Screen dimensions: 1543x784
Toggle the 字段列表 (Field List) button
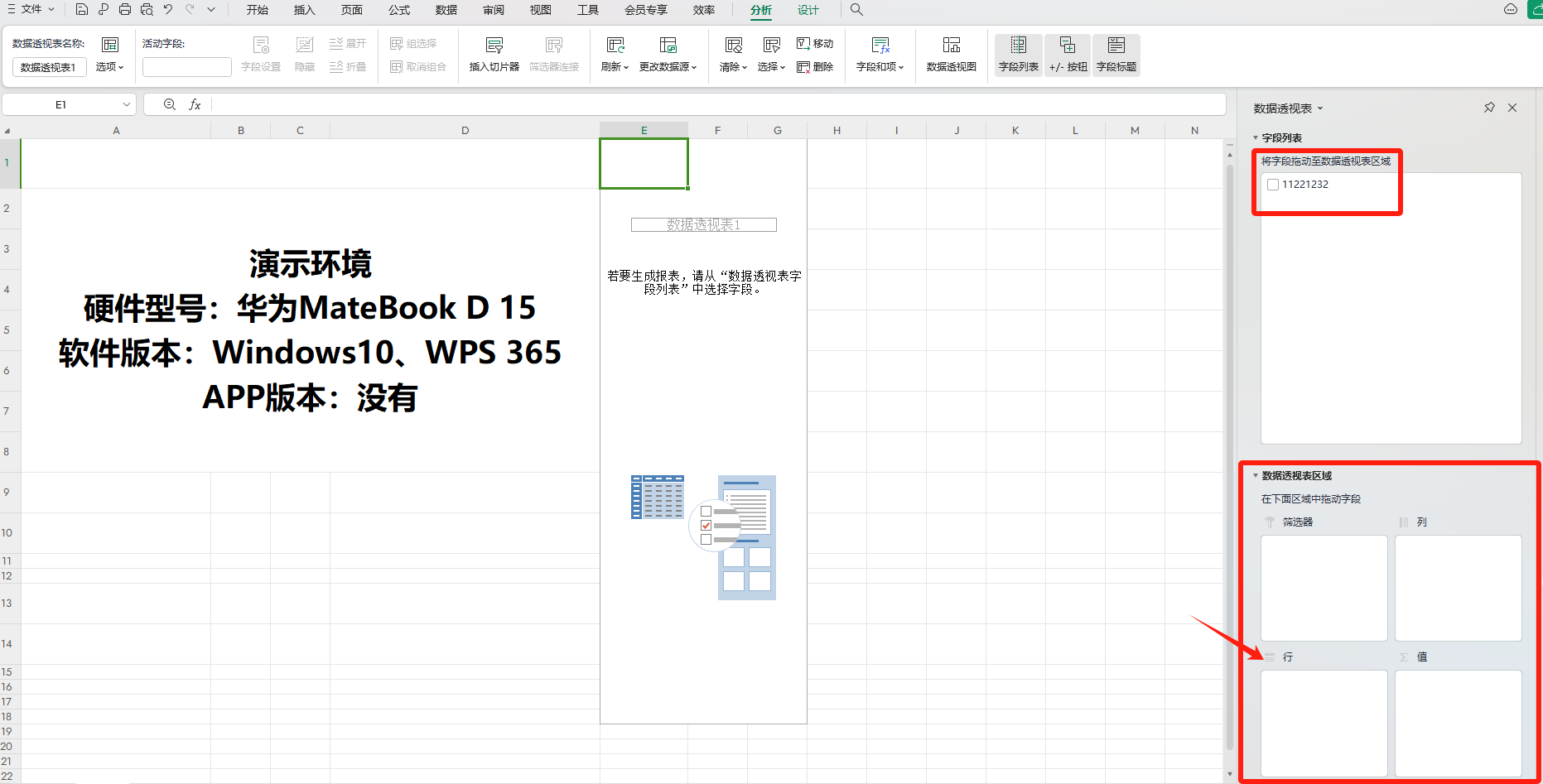1019,55
